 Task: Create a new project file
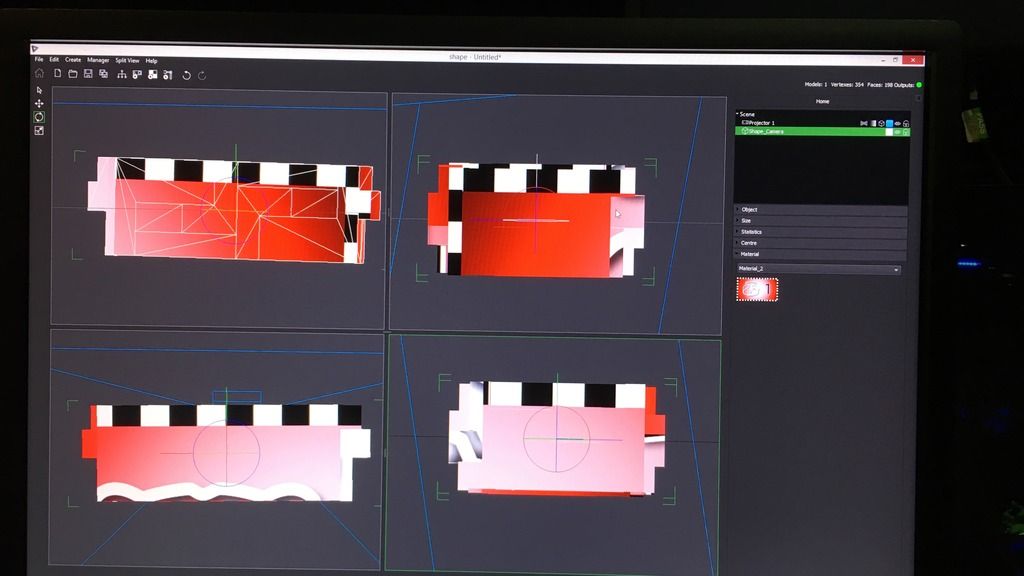57,74
